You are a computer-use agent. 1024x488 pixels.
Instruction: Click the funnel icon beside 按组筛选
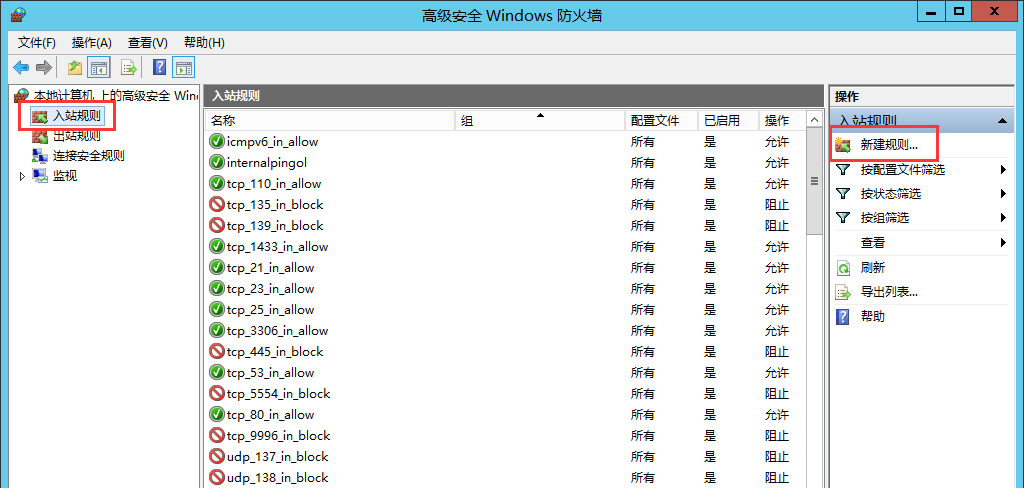coord(843,218)
